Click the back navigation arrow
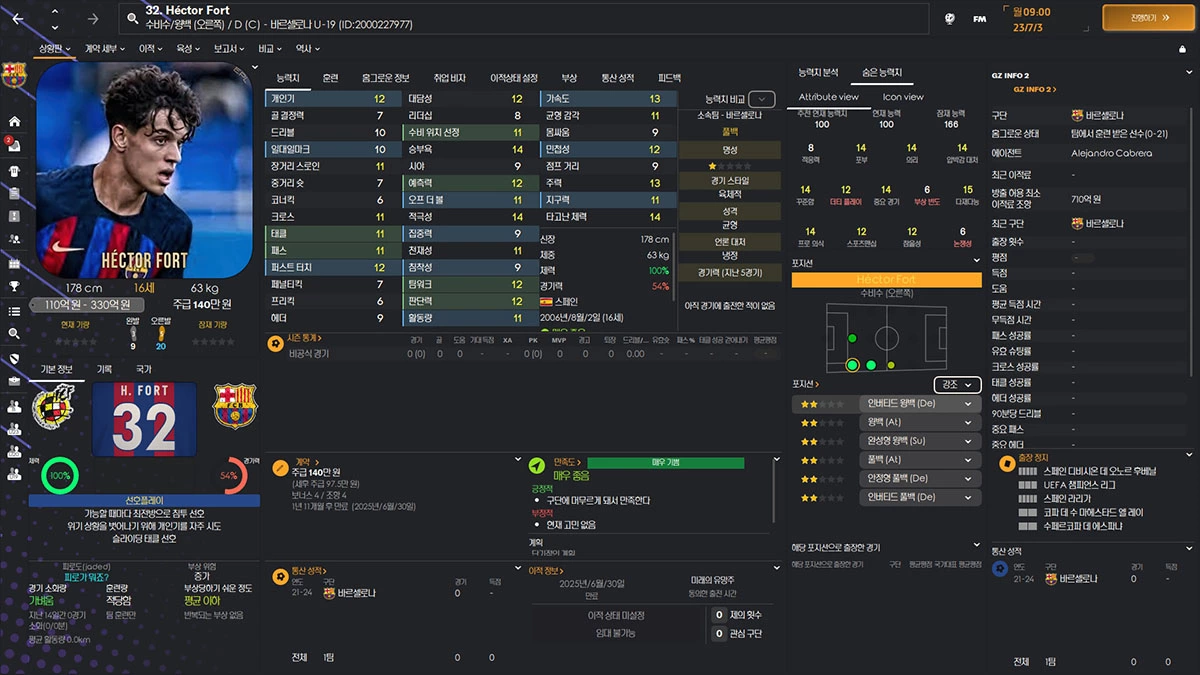This screenshot has height=675, width=1200. [x=20, y=18]
